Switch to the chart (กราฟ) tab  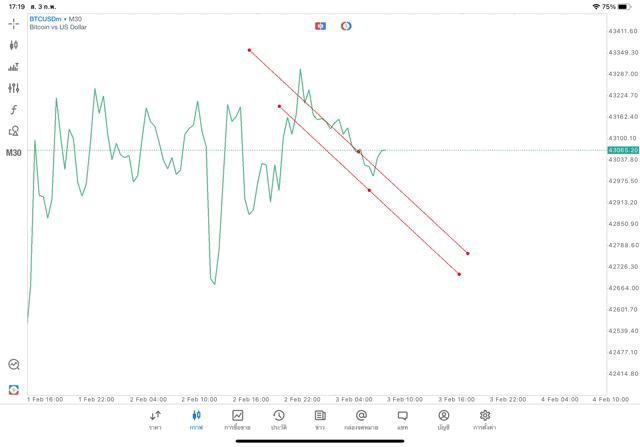(196, 419)
